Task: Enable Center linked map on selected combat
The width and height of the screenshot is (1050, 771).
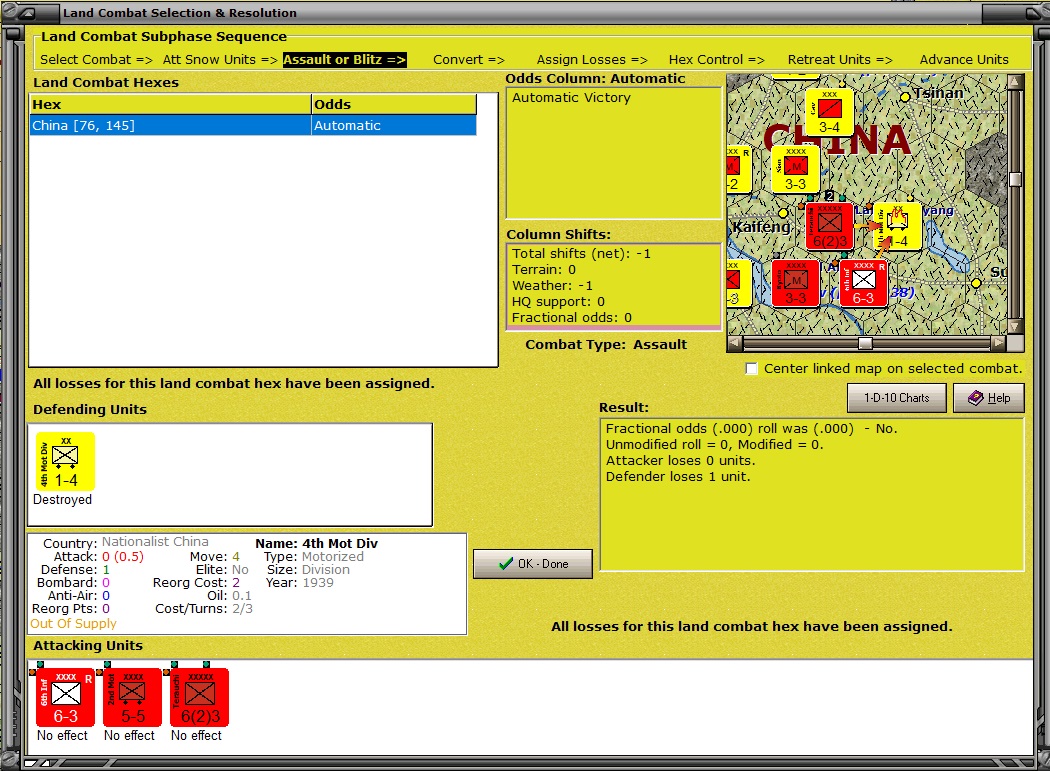Action: [x=751, y=368]
